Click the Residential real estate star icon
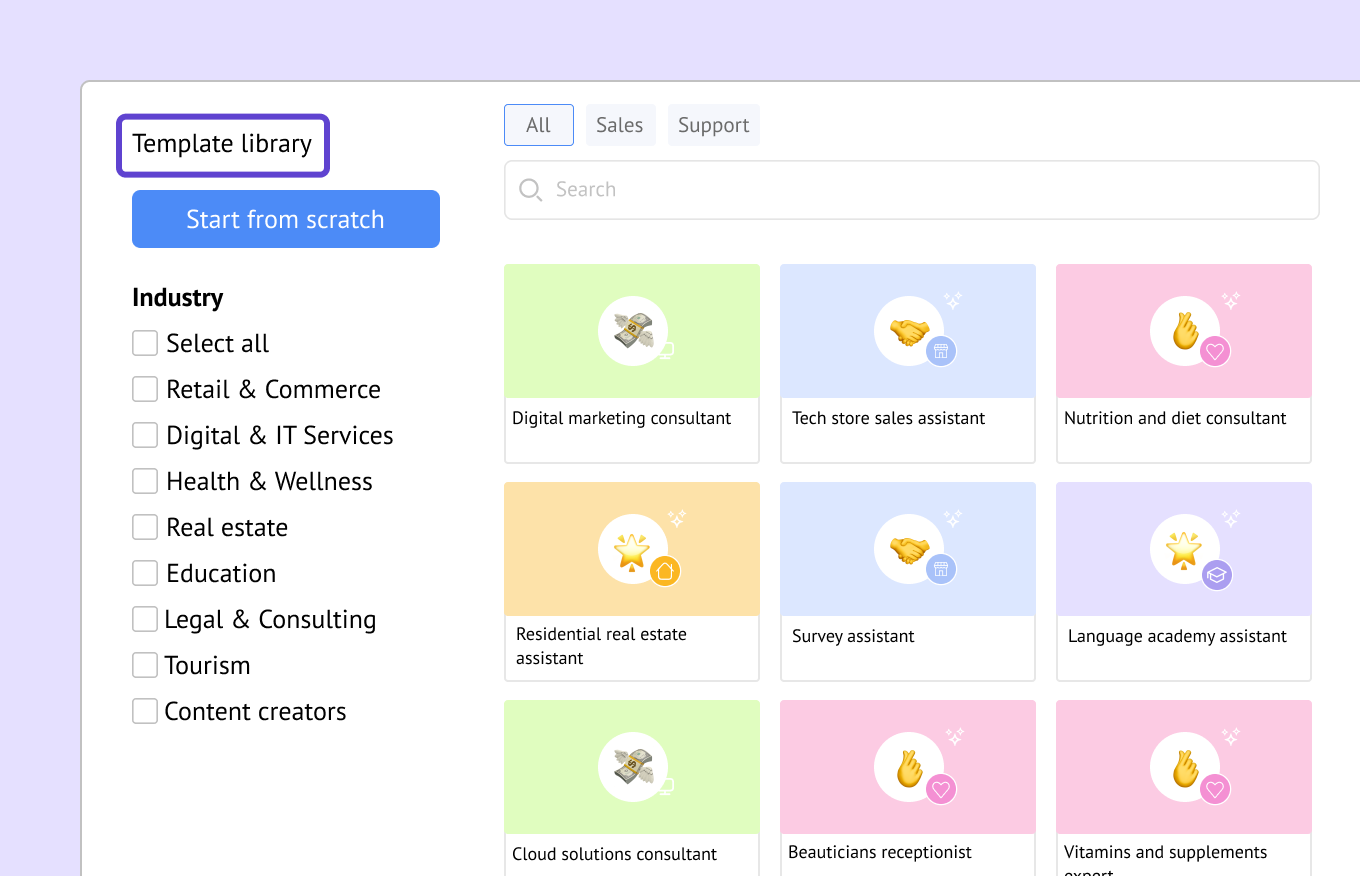 pyautogui.click(x=632, y=549)
